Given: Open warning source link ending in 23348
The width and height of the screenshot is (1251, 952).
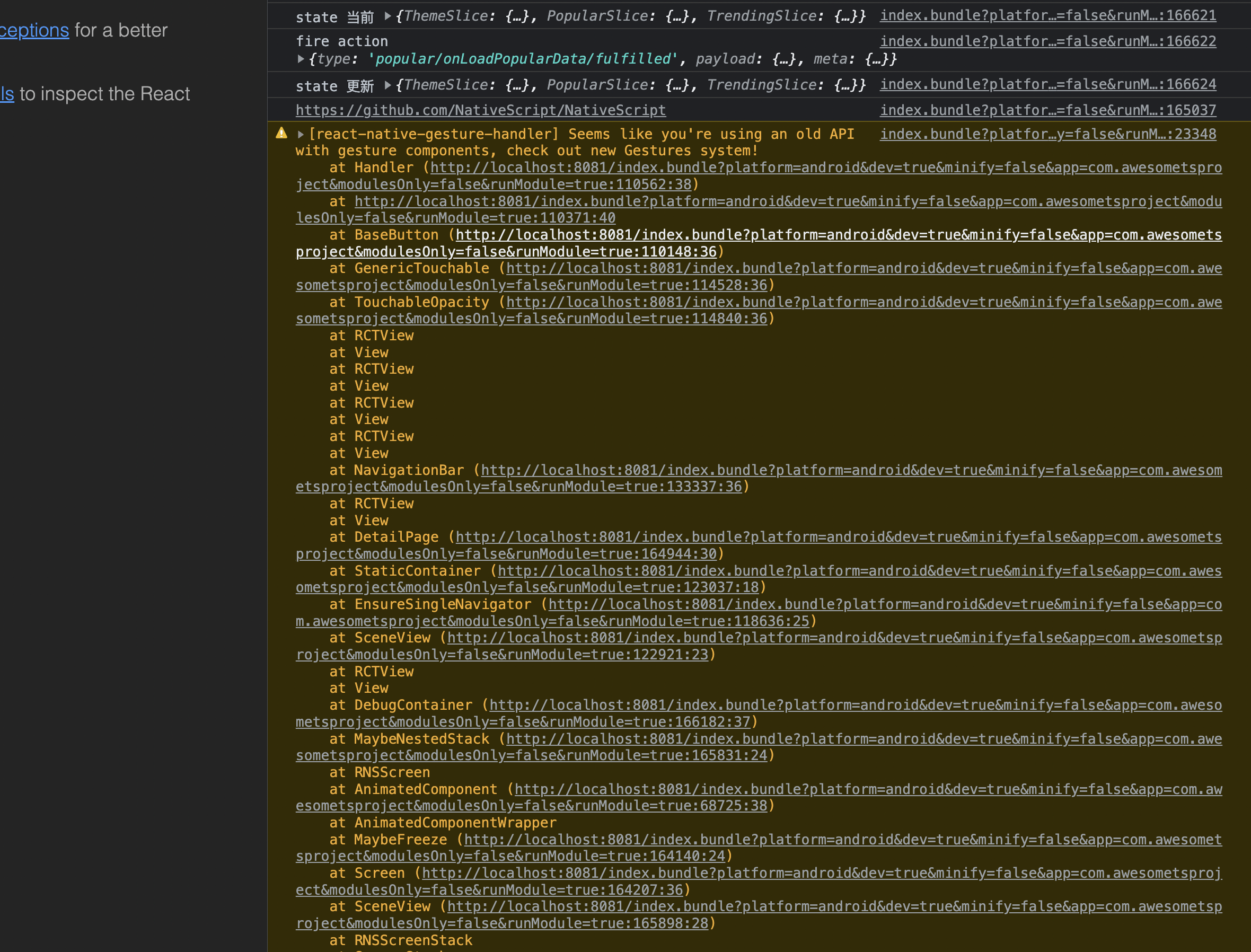Looking at the screenshot, I should pos(1047,134).
